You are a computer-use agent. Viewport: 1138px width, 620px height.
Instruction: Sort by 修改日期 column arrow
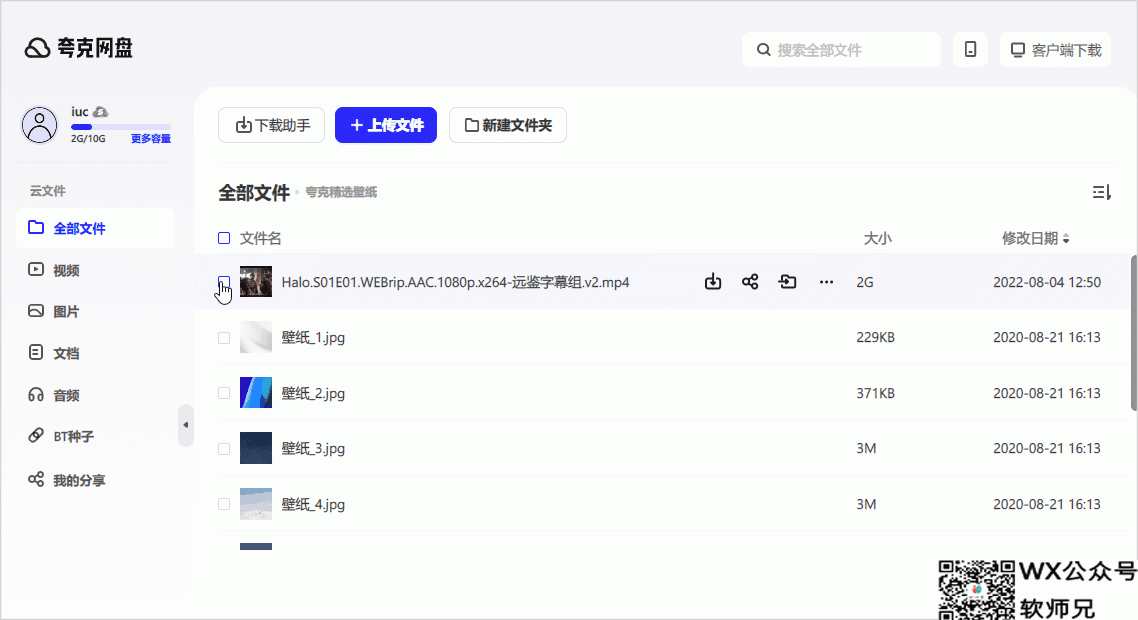pos(1065,239)
